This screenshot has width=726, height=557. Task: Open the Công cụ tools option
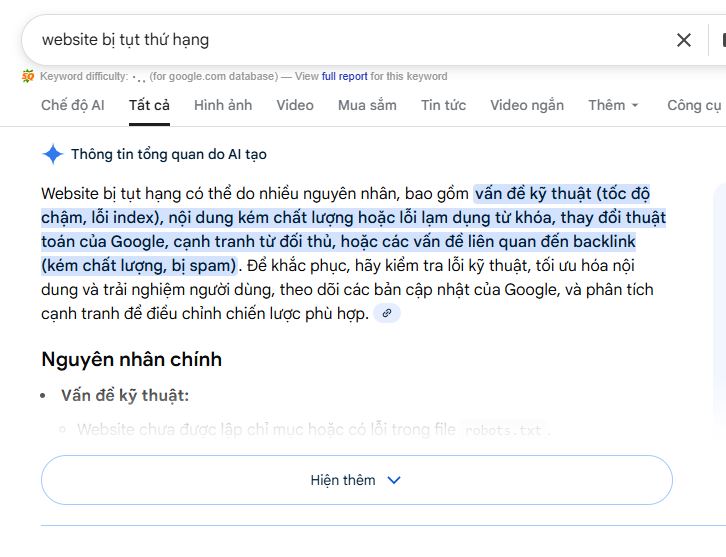point(694,105)
